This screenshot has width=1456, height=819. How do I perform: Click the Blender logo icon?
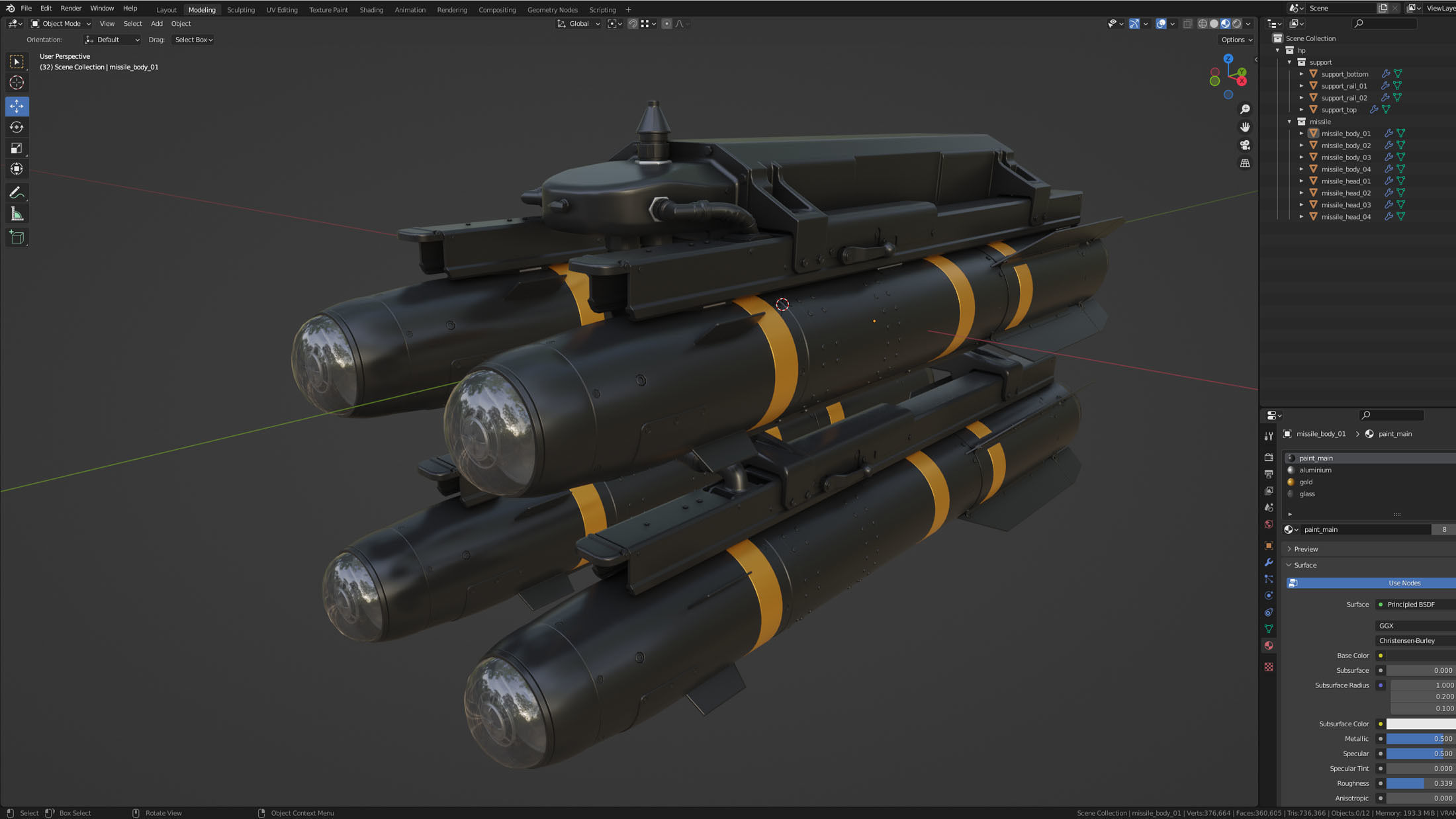[10, 9]
